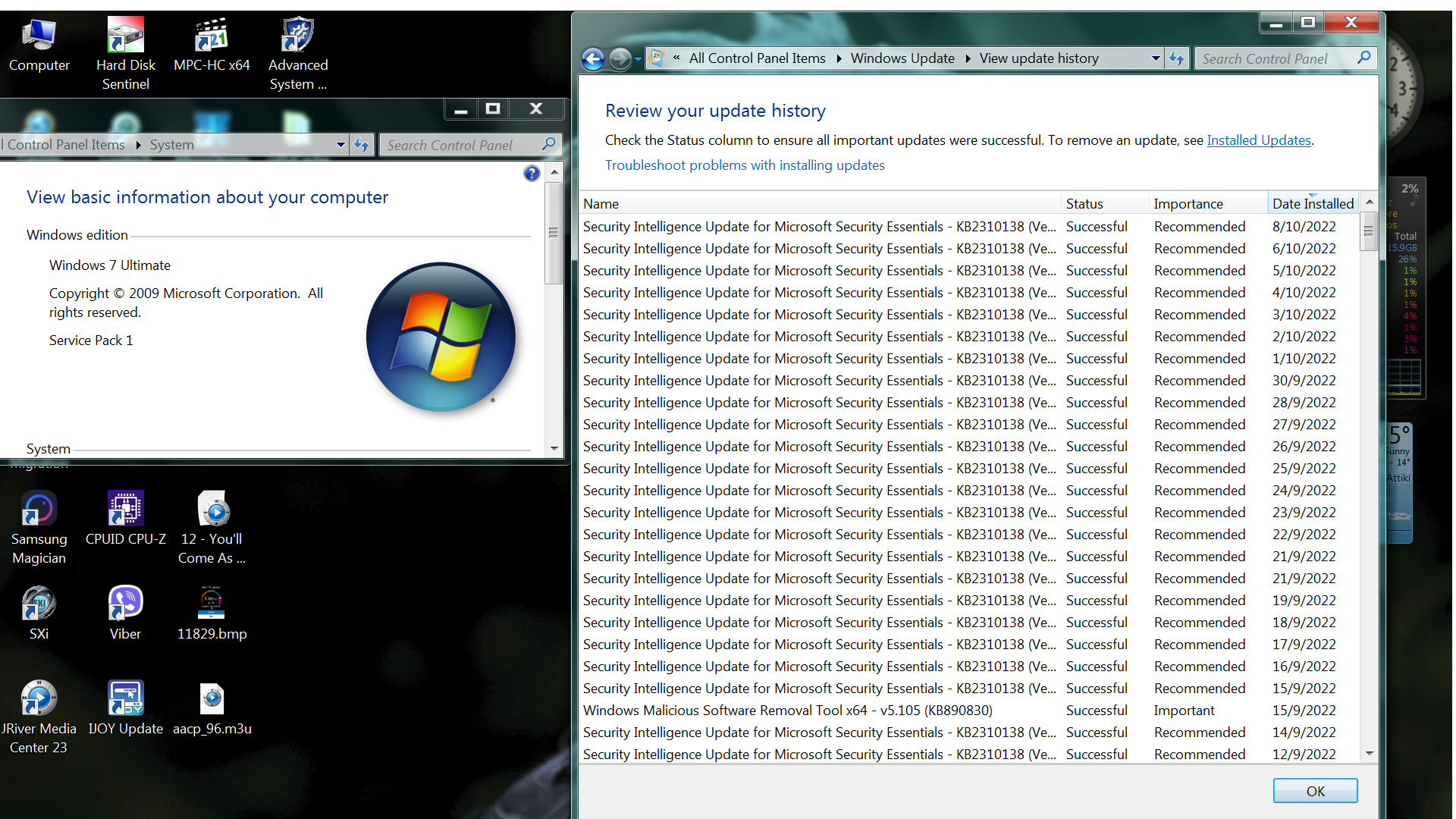Show hidden breadcrumb levels via double chevron

click(x=676, y=58)
